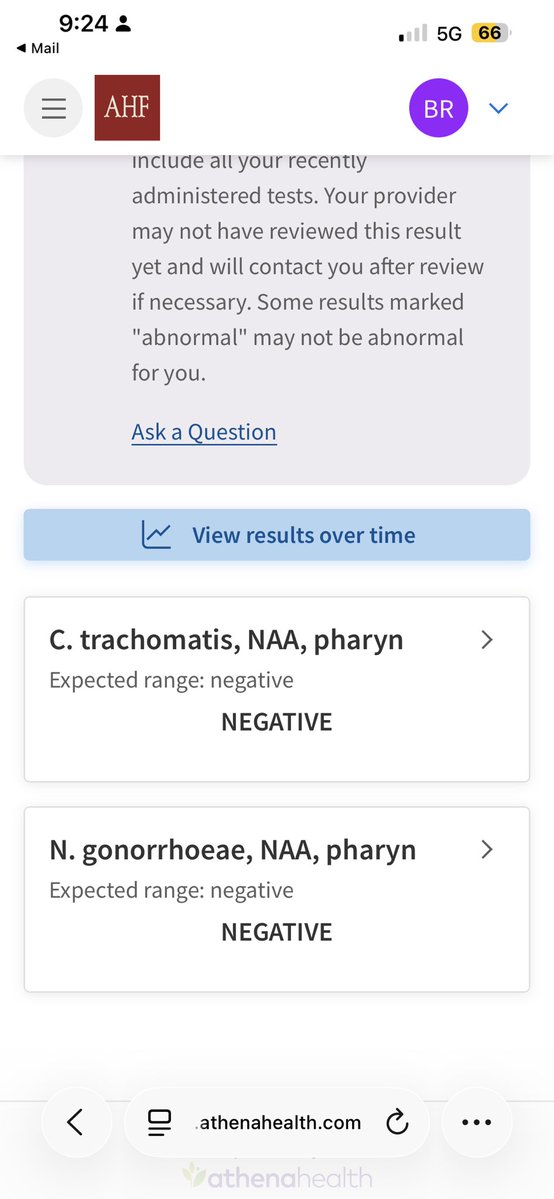Expand the C. trachomatis chevron arrow
The height and width of the screenshot is (1199, 554).
coord(487,641)
